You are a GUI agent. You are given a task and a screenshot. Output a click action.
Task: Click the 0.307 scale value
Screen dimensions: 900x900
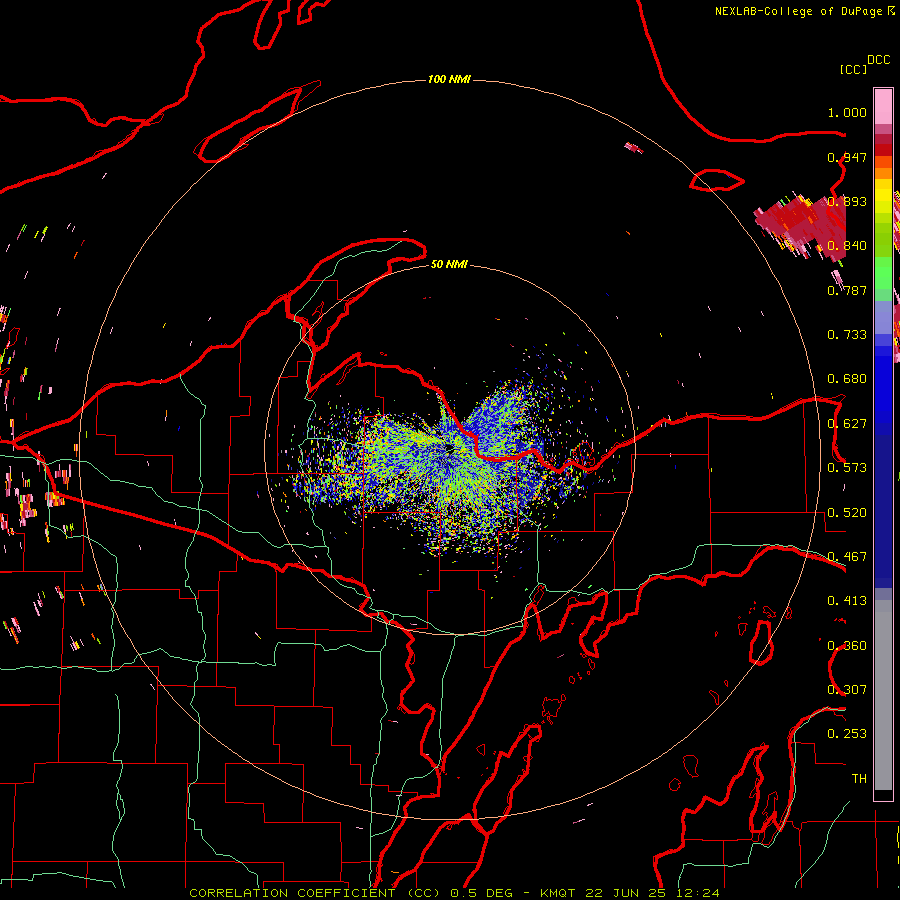point(847,690)
